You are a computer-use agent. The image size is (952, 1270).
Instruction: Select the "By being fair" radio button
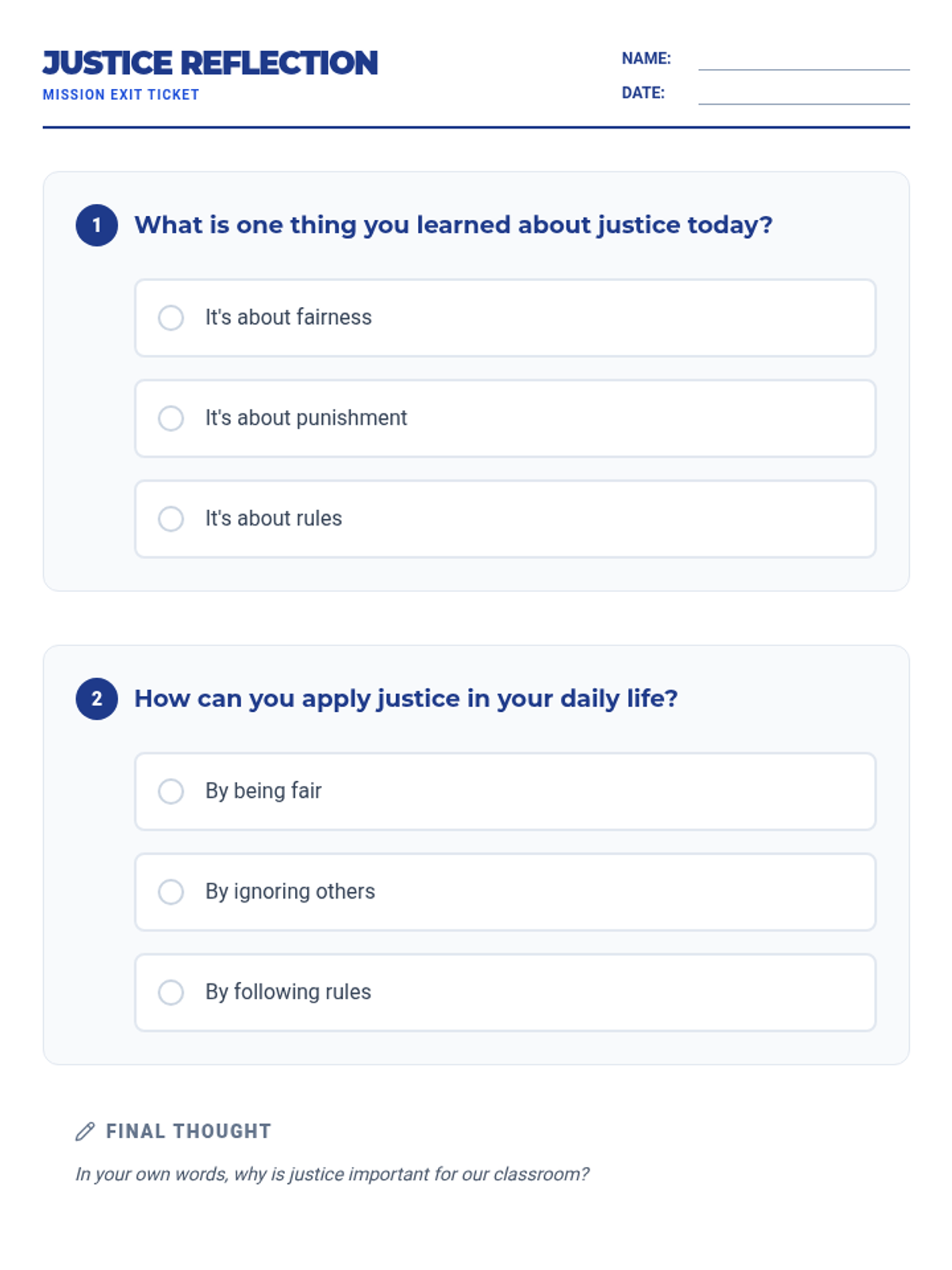(x=171, y=791)
